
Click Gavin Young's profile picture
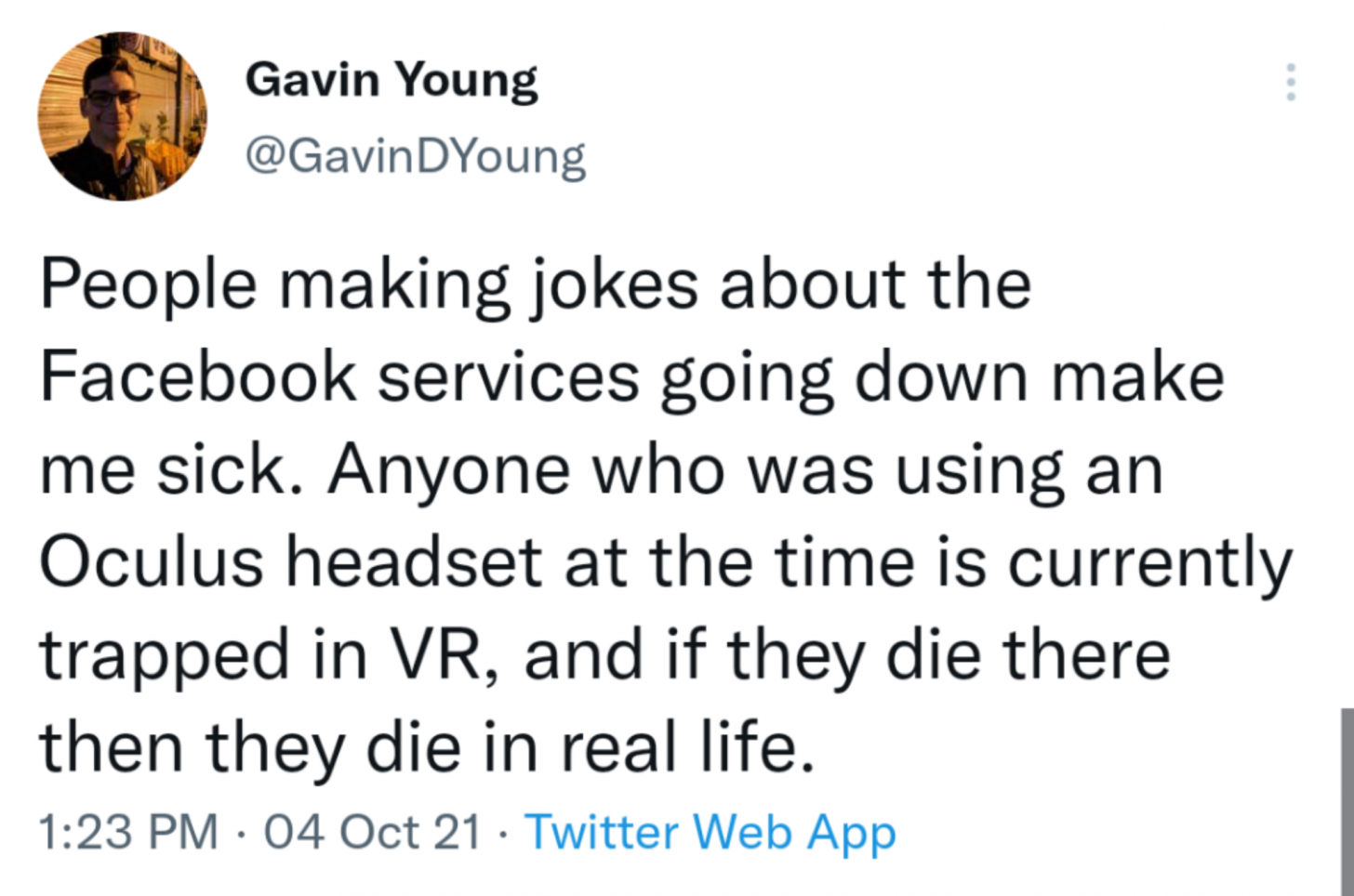tap(122, 116)
